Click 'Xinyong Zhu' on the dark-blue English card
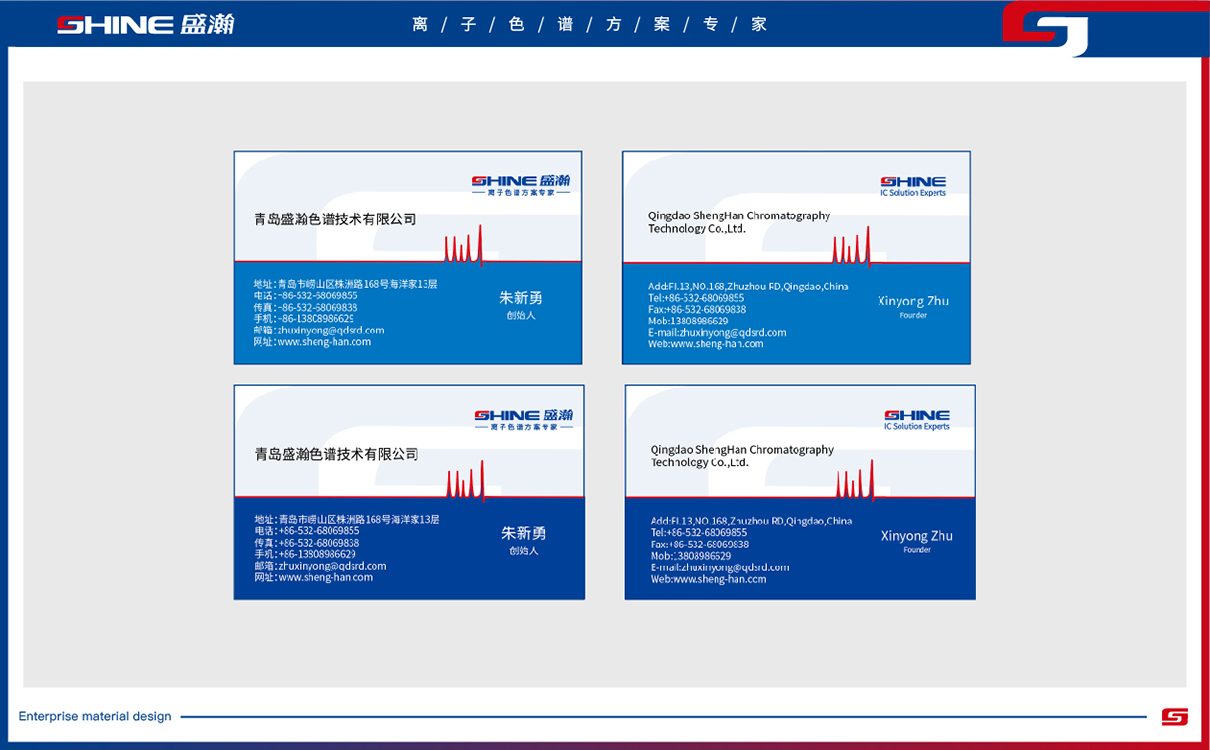This screenshot has width=1210, height=750. (917, 536)
